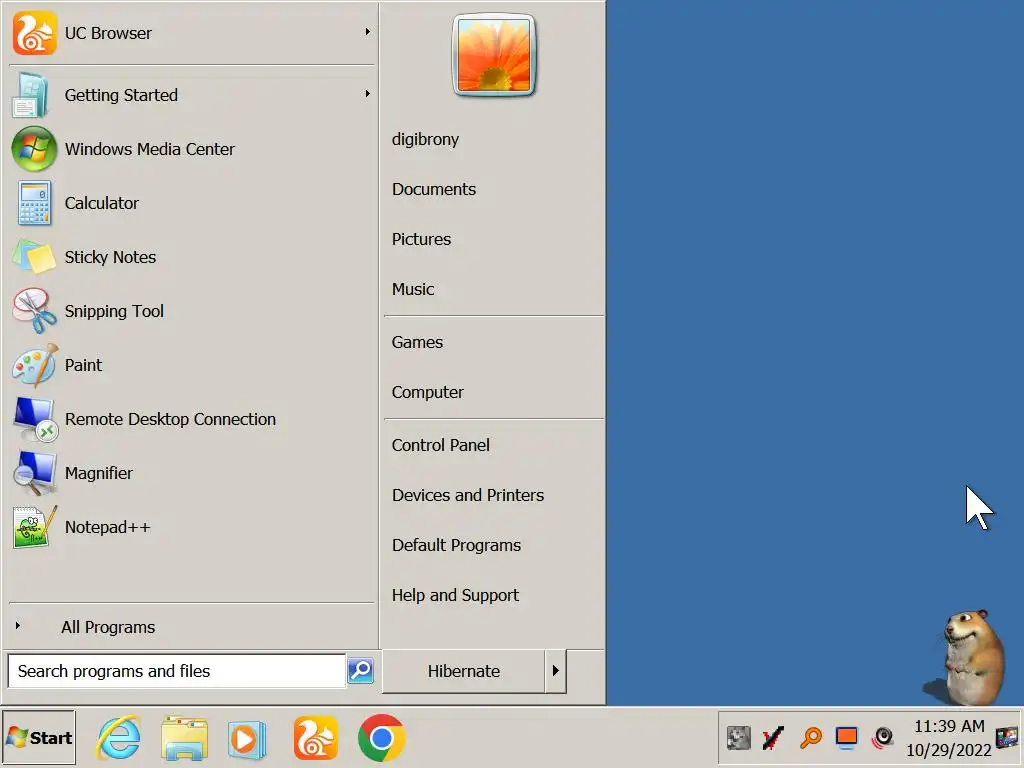Launch the Notepad++ icon

(x=34, y=527)
